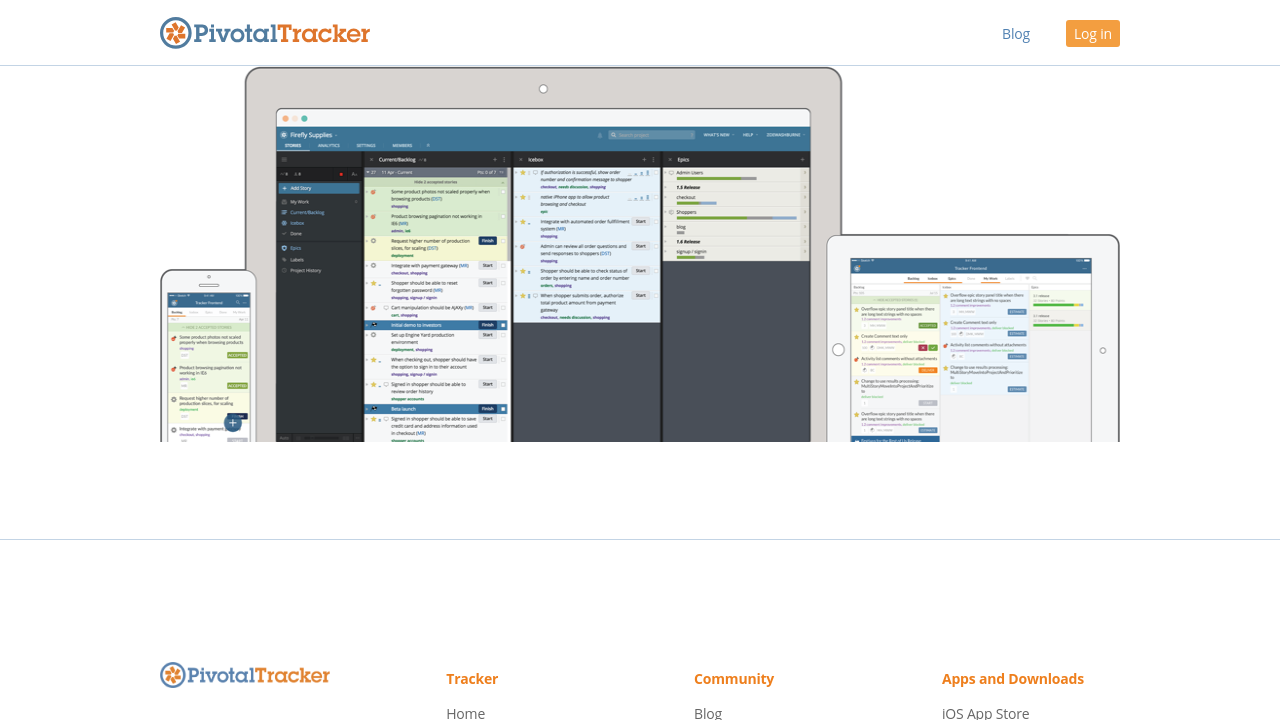The height and width of the screenshot is (720, 1280).
Task: Open the Members tab
Action: click(402, 146)
